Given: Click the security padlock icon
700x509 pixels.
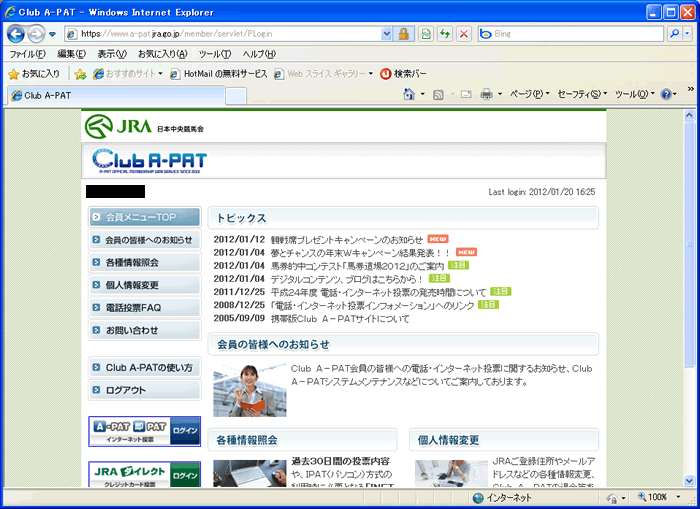Looking at the screenshot, I should point(404,34).
